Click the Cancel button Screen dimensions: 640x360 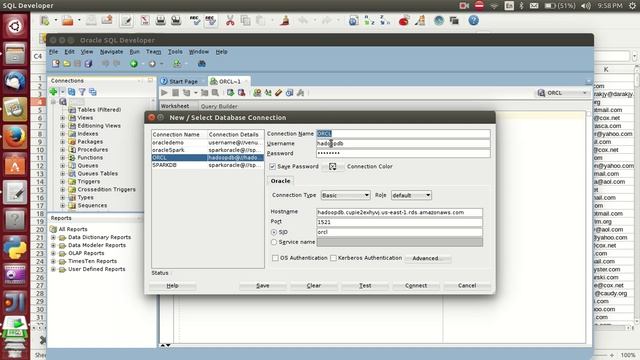click(x=467, y=286)
